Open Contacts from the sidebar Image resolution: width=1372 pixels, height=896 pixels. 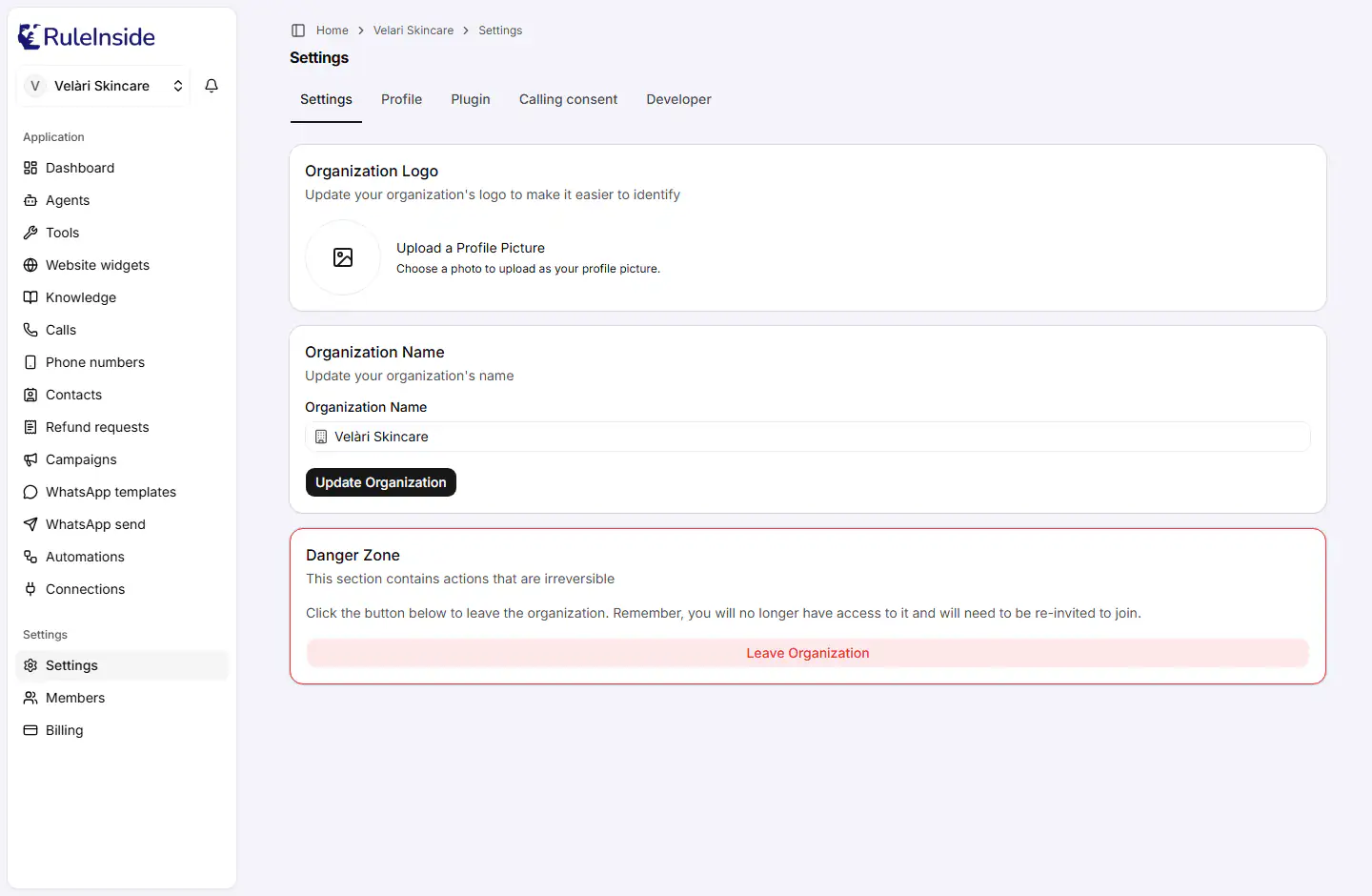(122, 395)
